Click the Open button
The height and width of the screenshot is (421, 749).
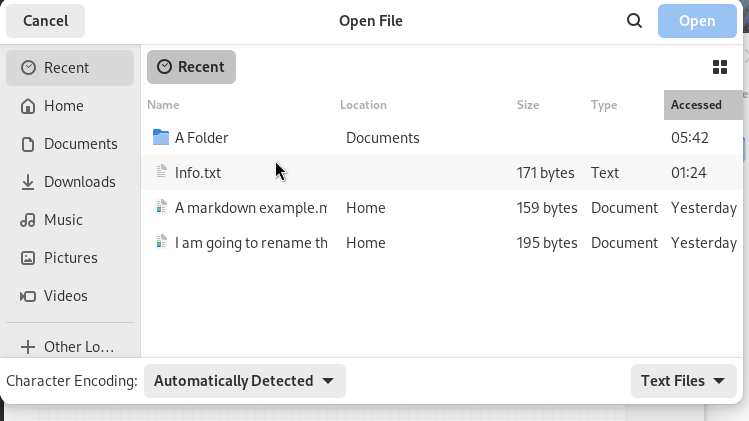(x=697, y=21)
